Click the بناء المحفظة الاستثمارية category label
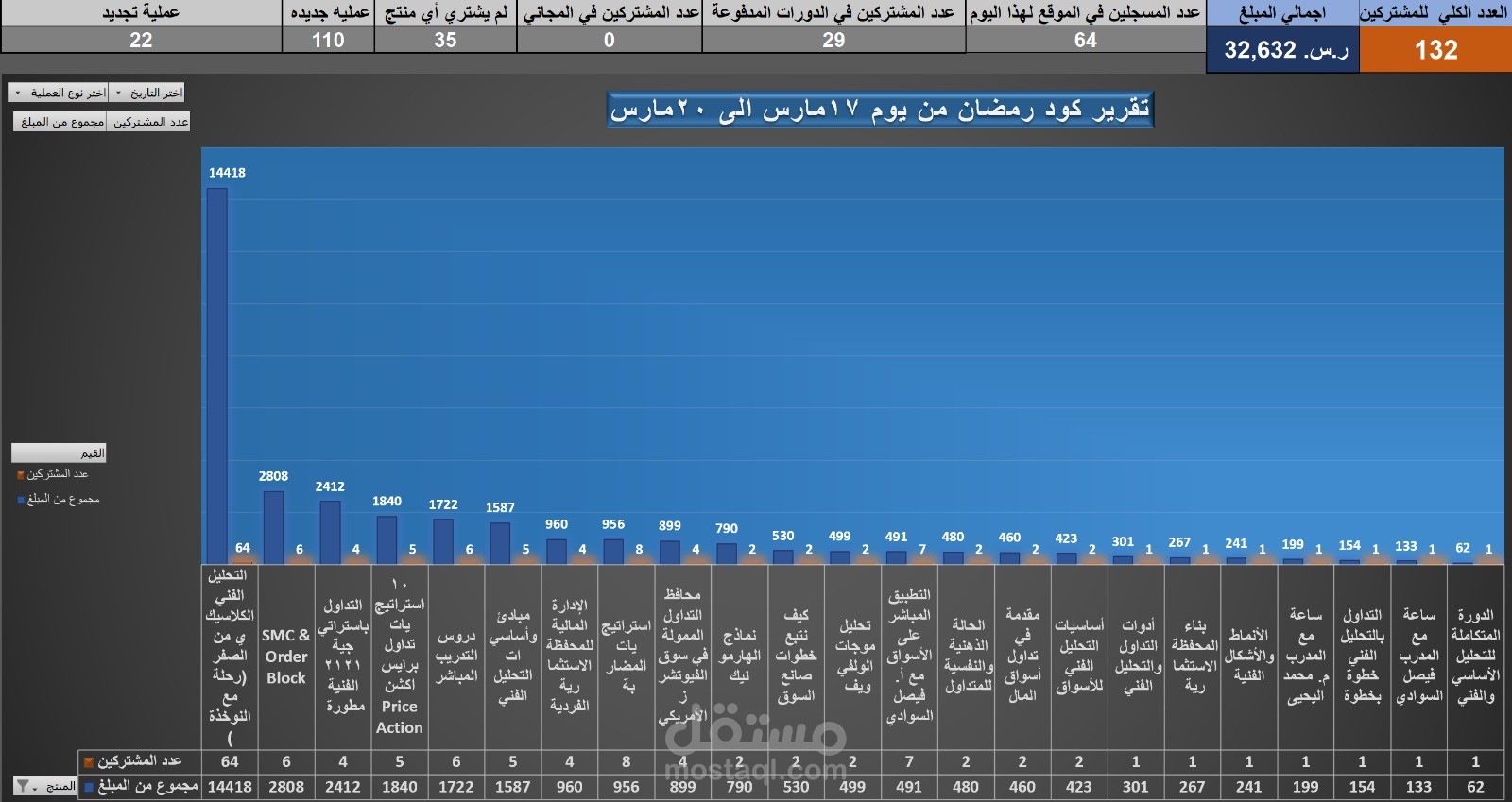Image resolution: width=1512 pixels, height=802 pixels. tap(1194, 656)
